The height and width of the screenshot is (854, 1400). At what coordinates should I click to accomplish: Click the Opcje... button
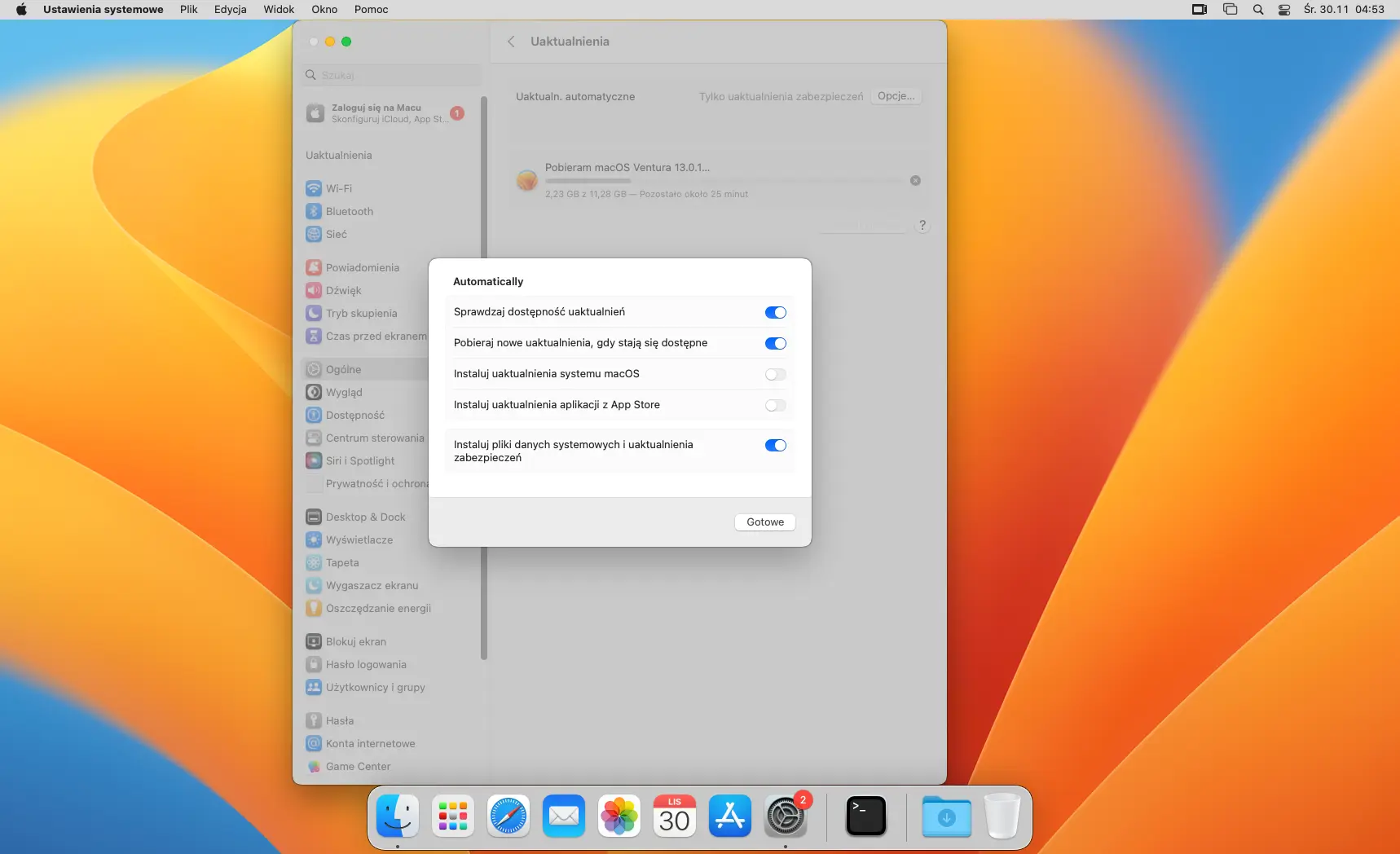[896, 96]
